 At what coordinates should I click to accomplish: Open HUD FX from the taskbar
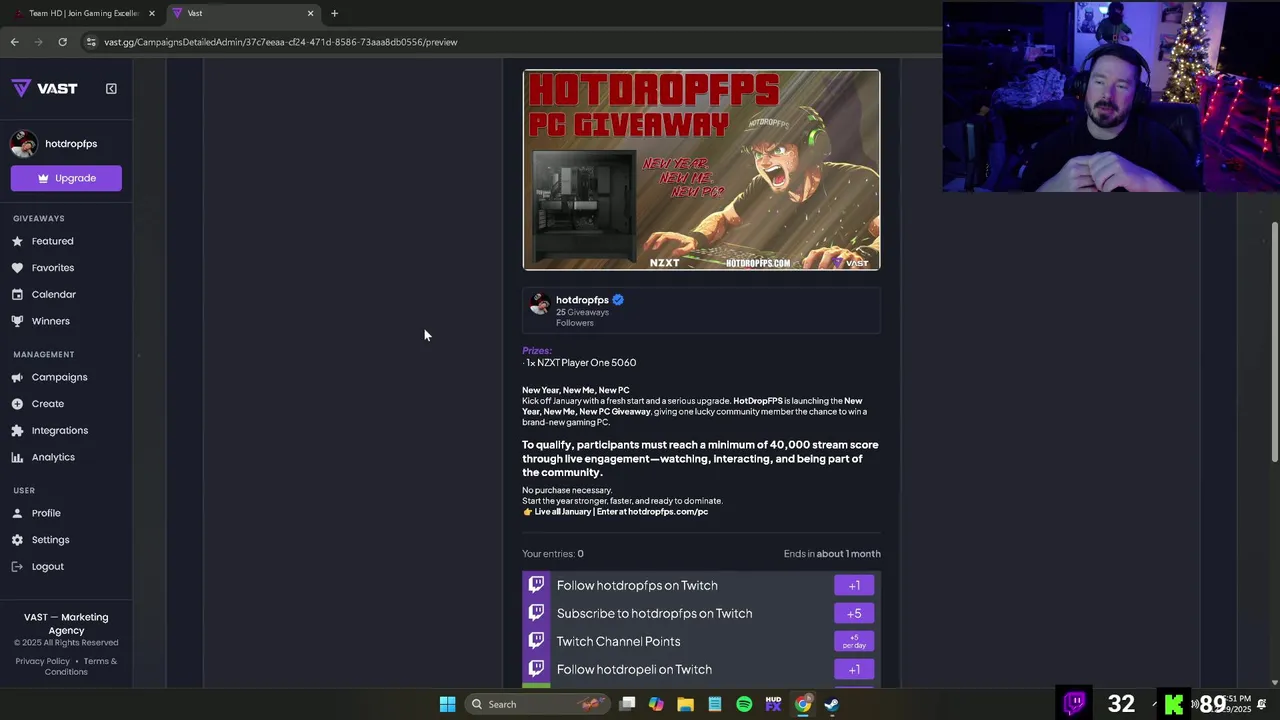[773, 704]
